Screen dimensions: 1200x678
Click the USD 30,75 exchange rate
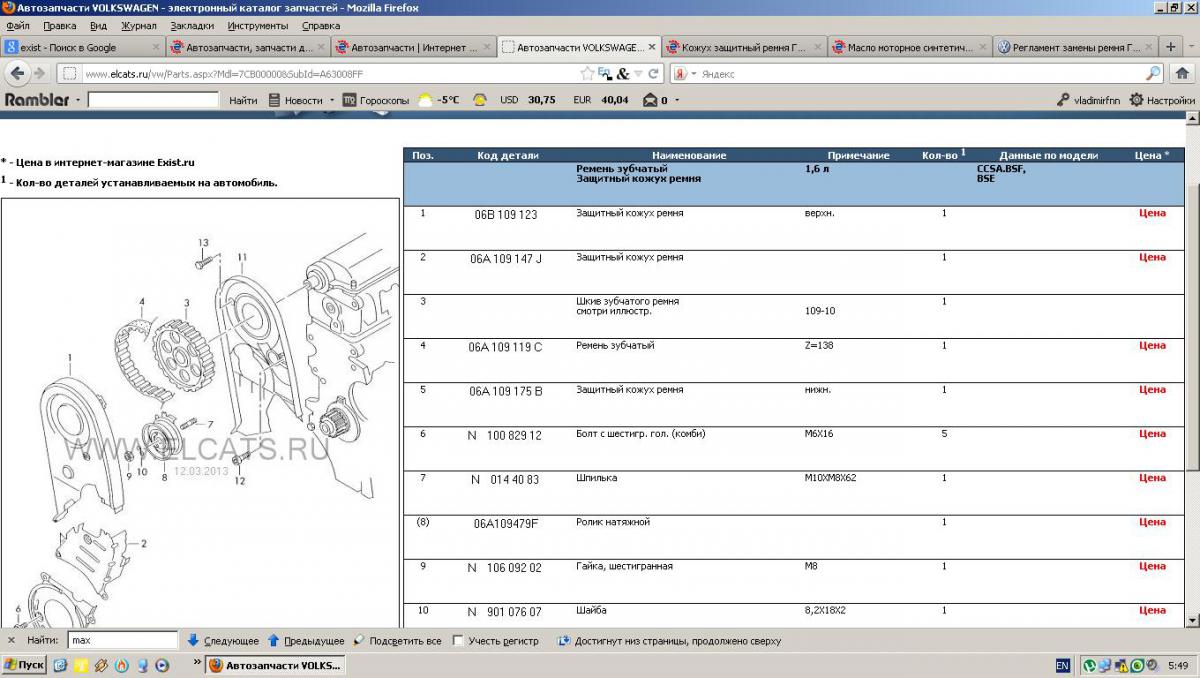point(527,100)
